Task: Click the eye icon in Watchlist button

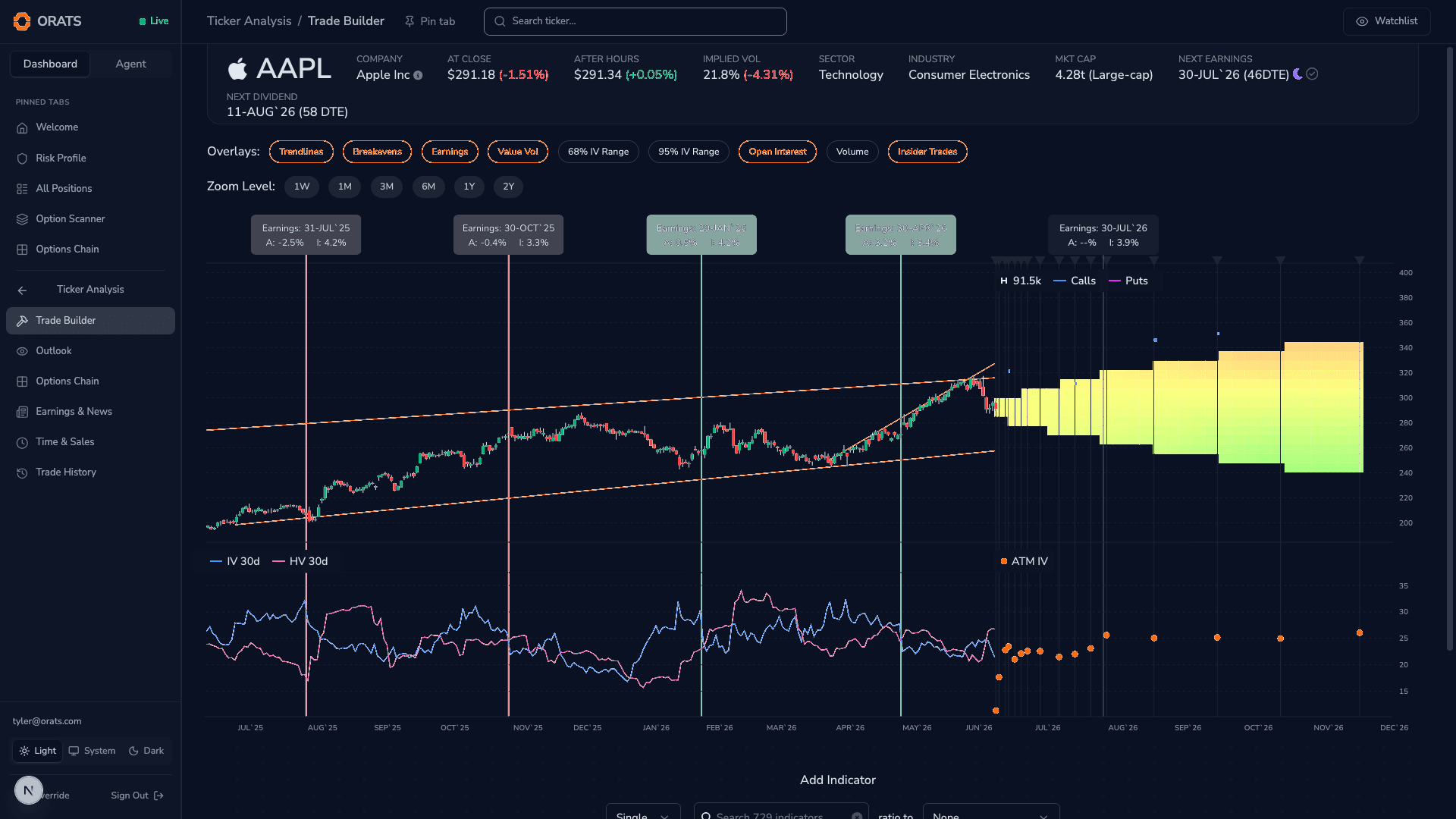Action: 1362,21
